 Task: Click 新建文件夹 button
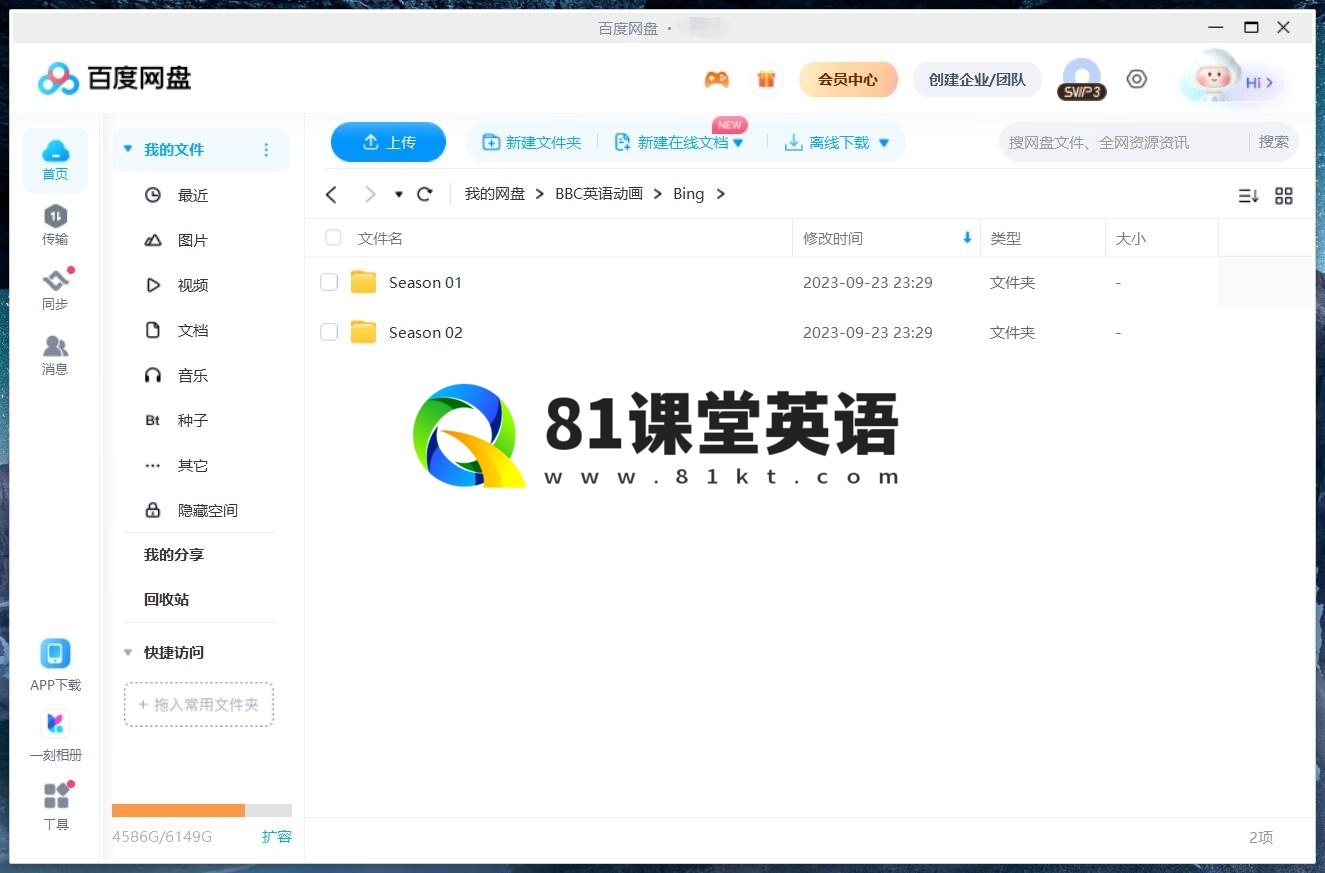coord(532,143)
